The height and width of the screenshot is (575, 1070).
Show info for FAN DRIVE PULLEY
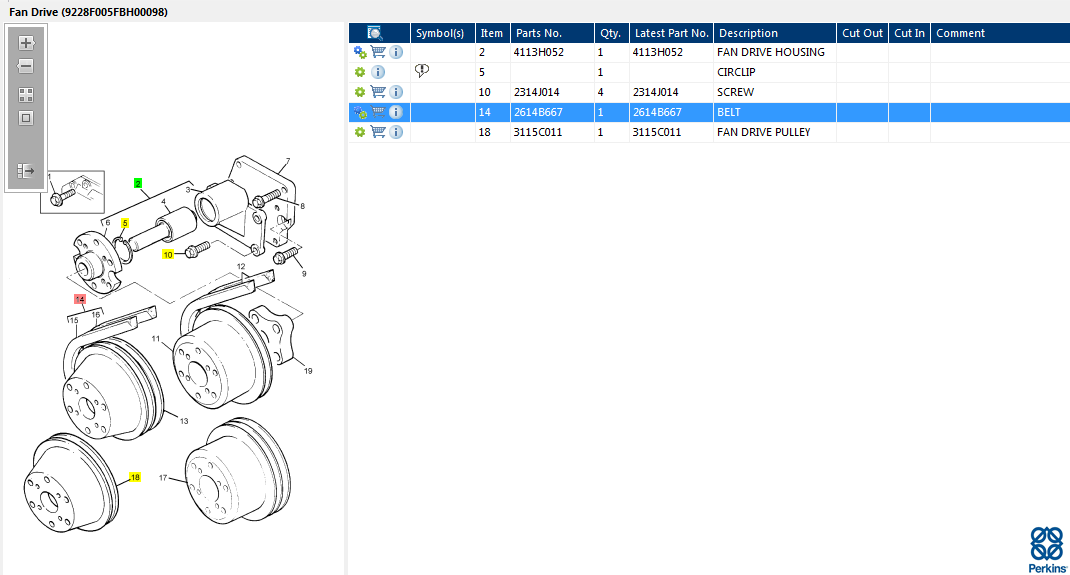(396, 132)
